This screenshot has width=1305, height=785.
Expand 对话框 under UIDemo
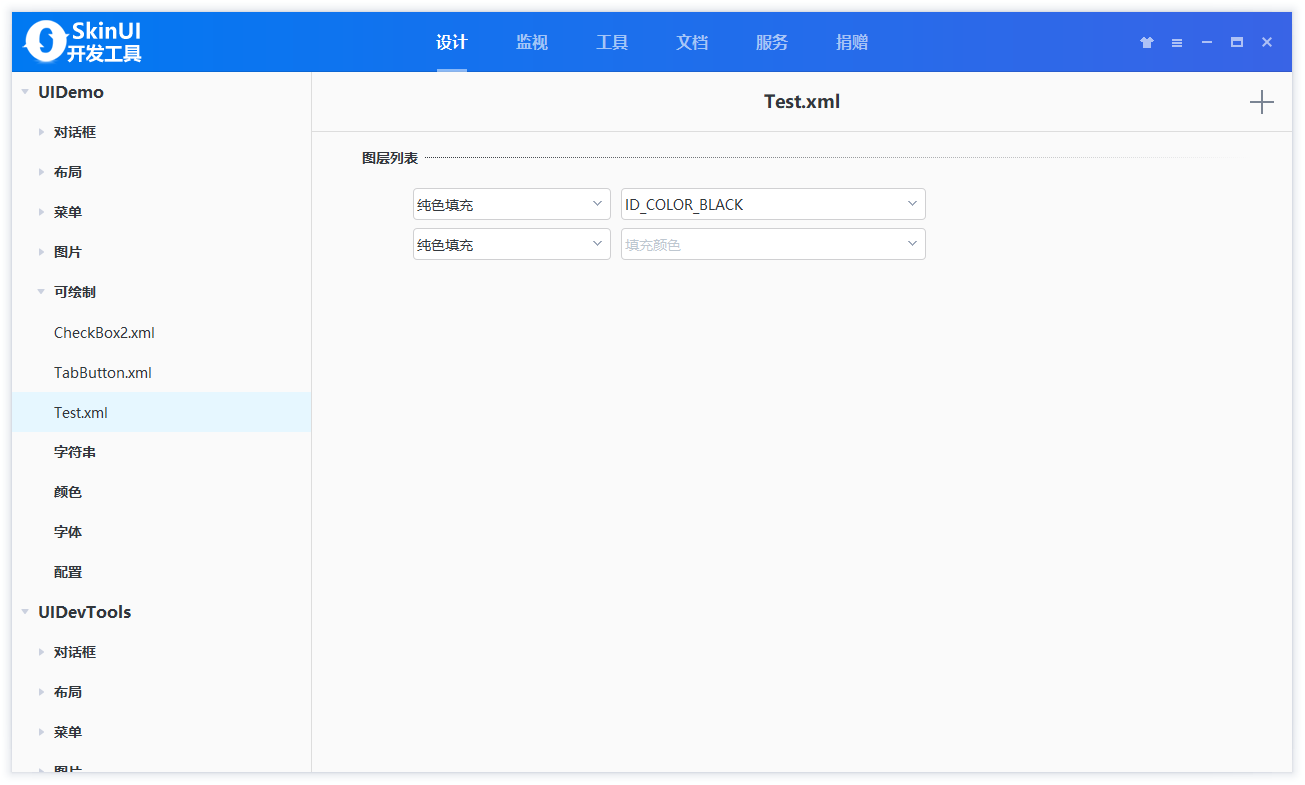pos(41,132)
